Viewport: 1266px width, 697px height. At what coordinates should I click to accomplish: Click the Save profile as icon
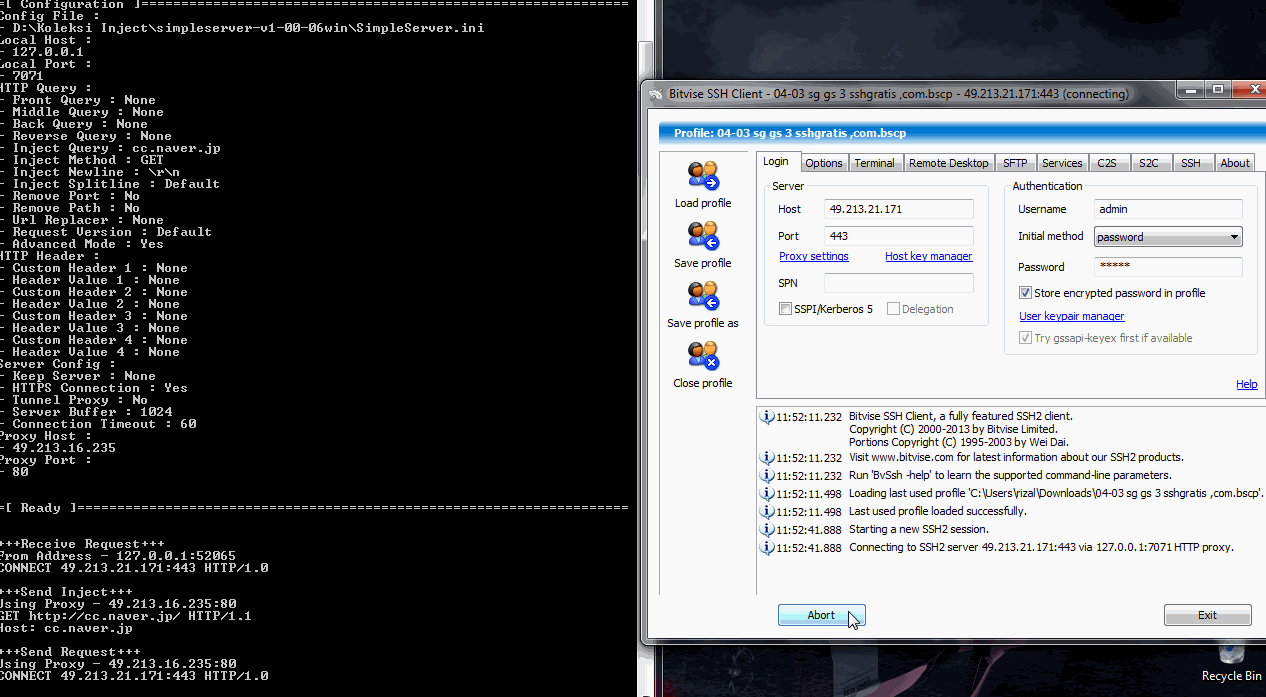pos(703,295)
